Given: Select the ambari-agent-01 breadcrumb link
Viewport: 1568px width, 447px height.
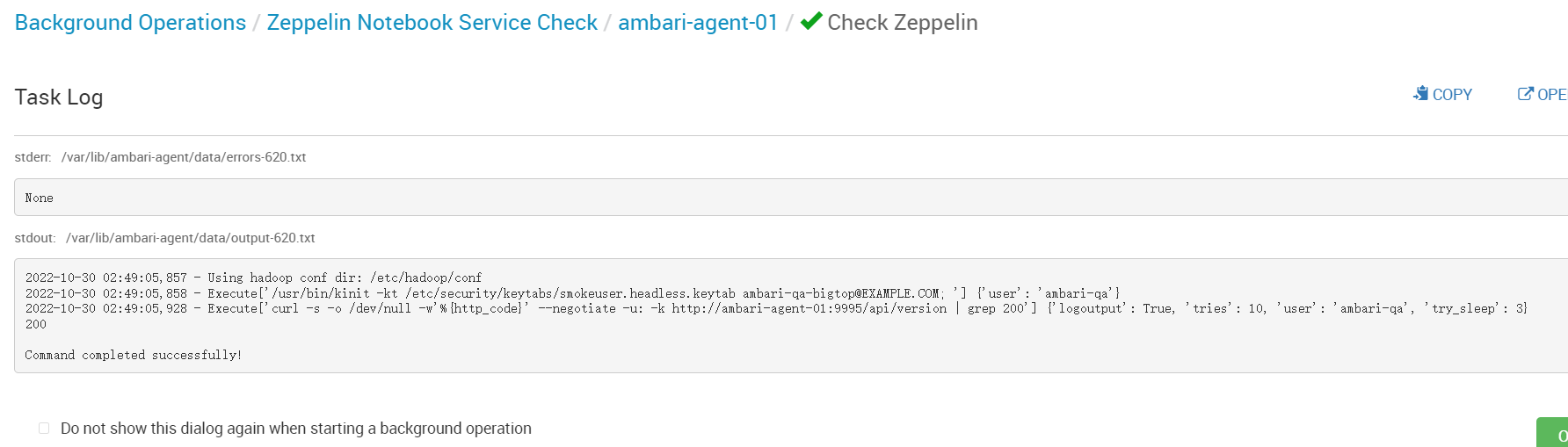Looking at the screenshot, I should pyautogui.click(x=698, y=23).
